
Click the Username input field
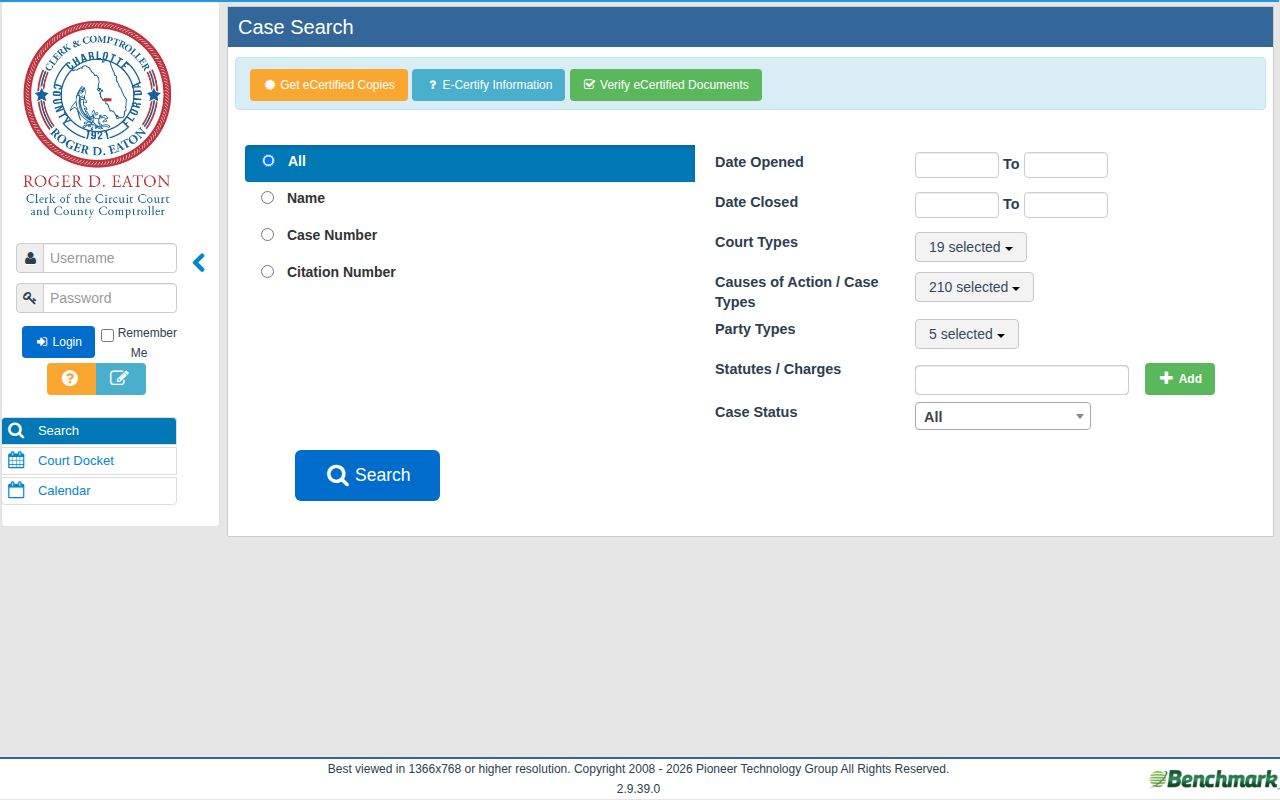coord(110,258)
